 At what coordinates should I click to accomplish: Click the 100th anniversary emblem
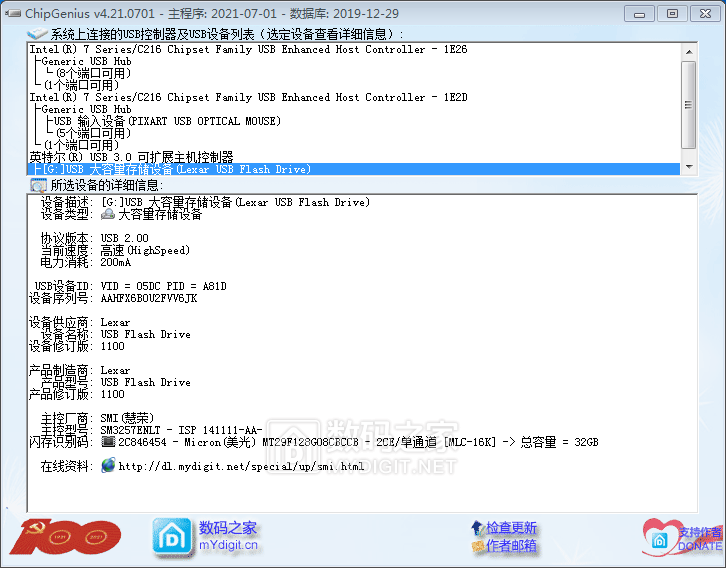point(65,537)
